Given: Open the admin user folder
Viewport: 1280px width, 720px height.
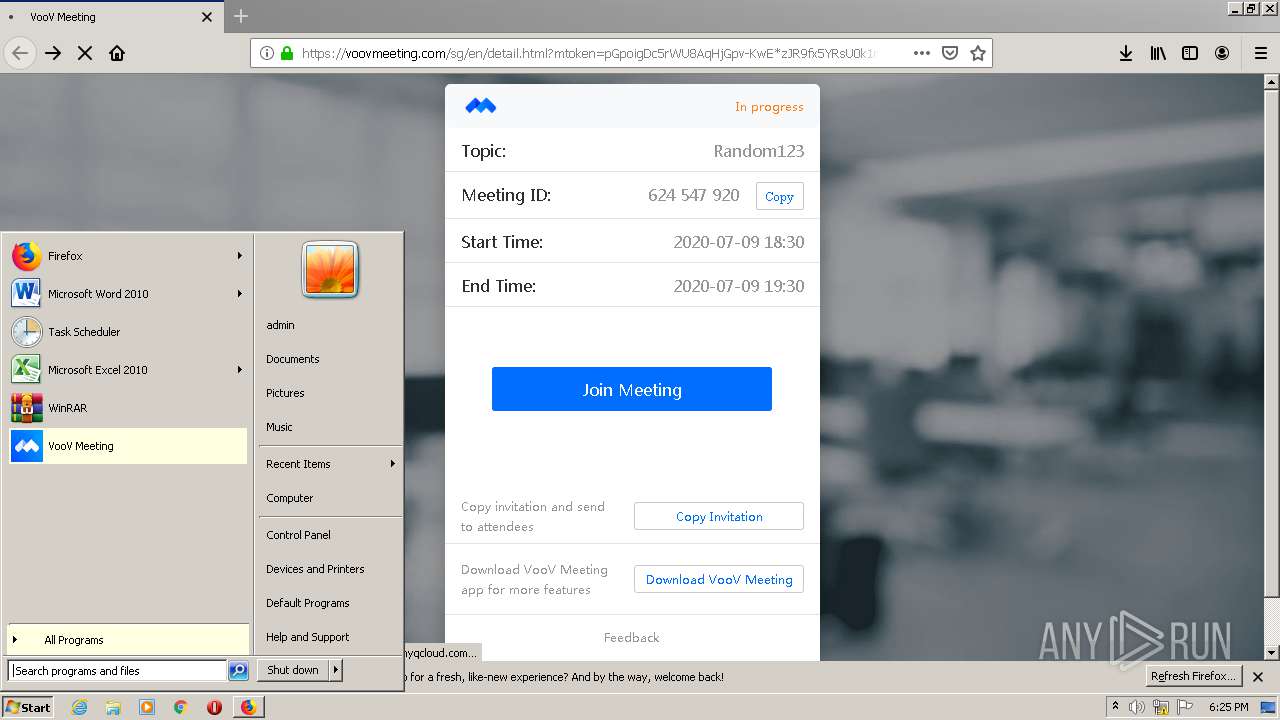Looking at the screenshot, I should [330, 325].
